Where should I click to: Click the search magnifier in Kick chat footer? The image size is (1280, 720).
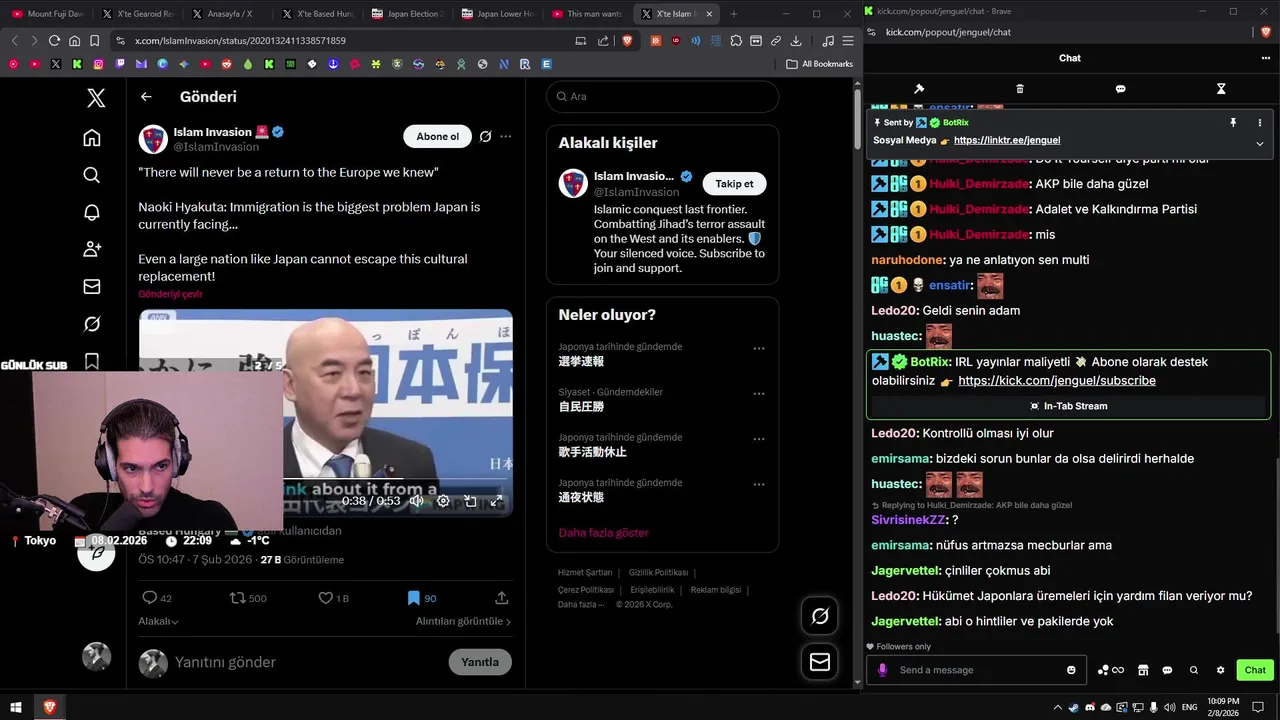coord(1194,670)
